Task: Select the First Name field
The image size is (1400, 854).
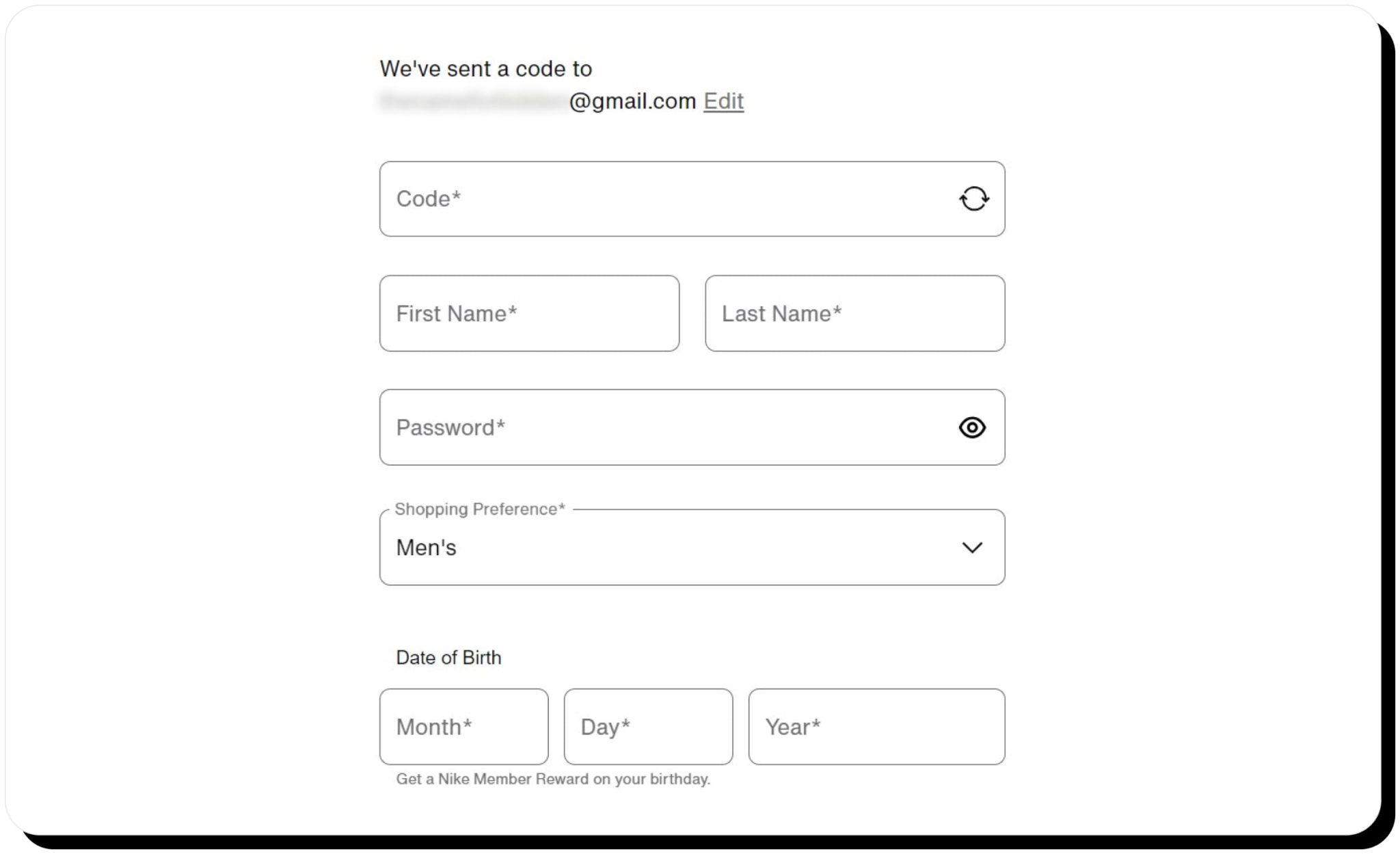Action: (530, 313)
